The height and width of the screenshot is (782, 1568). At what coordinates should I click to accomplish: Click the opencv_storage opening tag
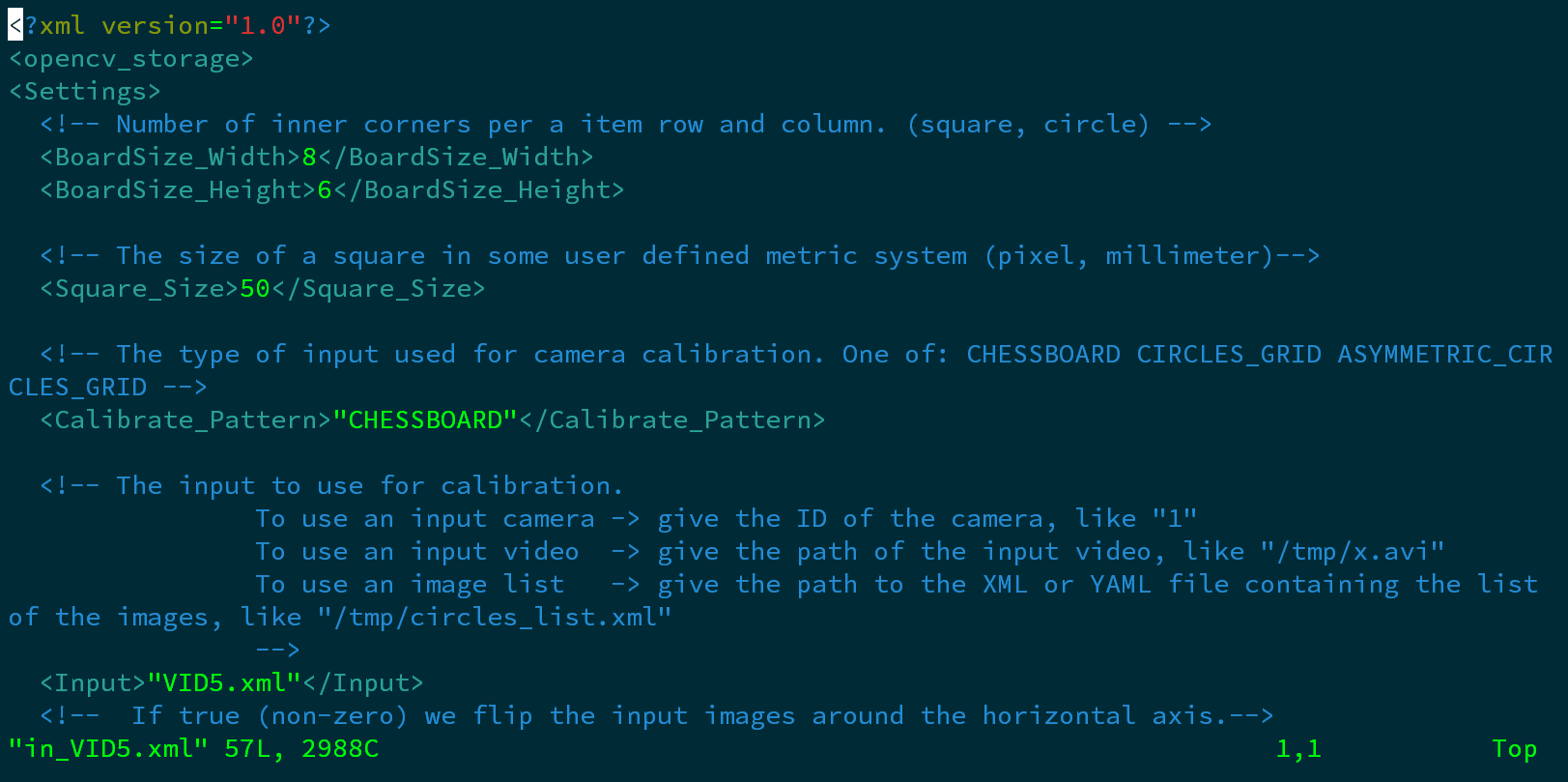(131, 59)
